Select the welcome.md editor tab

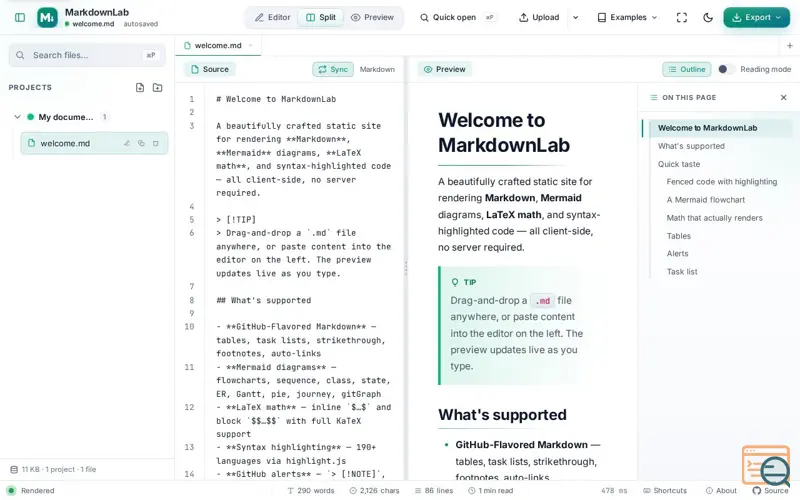218,45
